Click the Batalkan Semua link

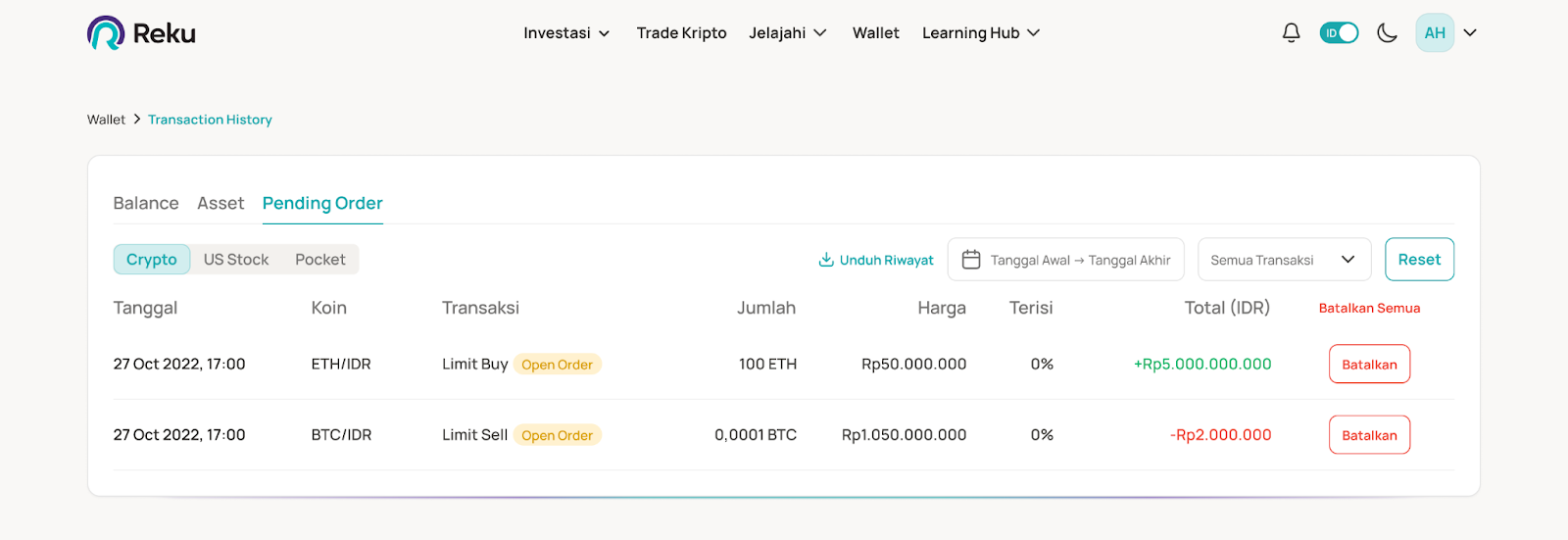tap(1369, 309)
